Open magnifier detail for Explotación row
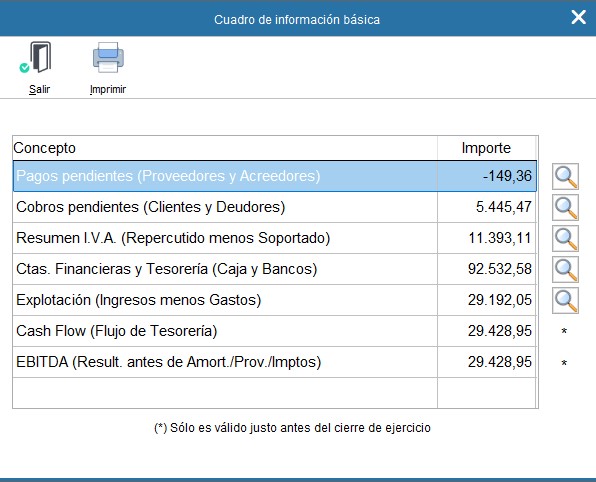The height and width of the screenshot is (482, 596). pos(565,300)
